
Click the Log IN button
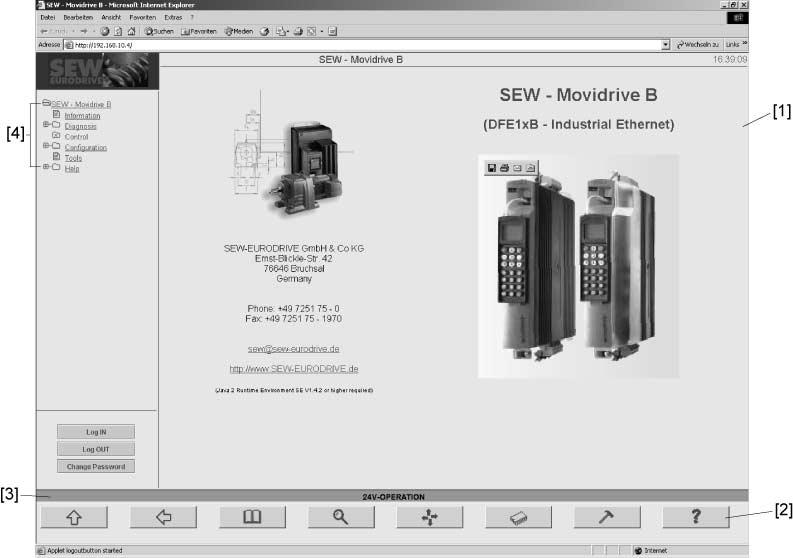pyautogui.click(x=96, y=432)
